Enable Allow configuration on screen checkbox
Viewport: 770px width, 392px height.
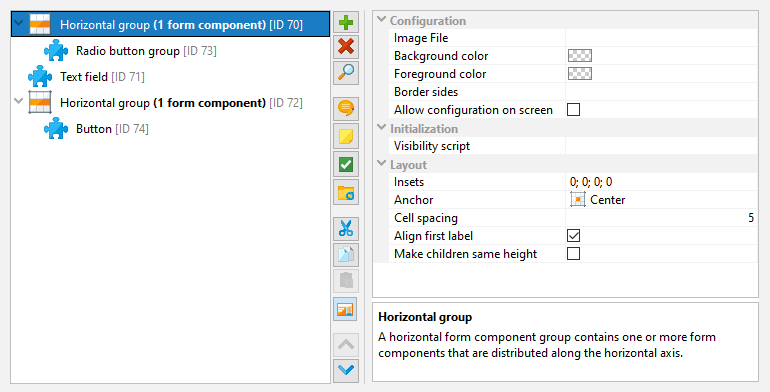click(x=573, y=110)
